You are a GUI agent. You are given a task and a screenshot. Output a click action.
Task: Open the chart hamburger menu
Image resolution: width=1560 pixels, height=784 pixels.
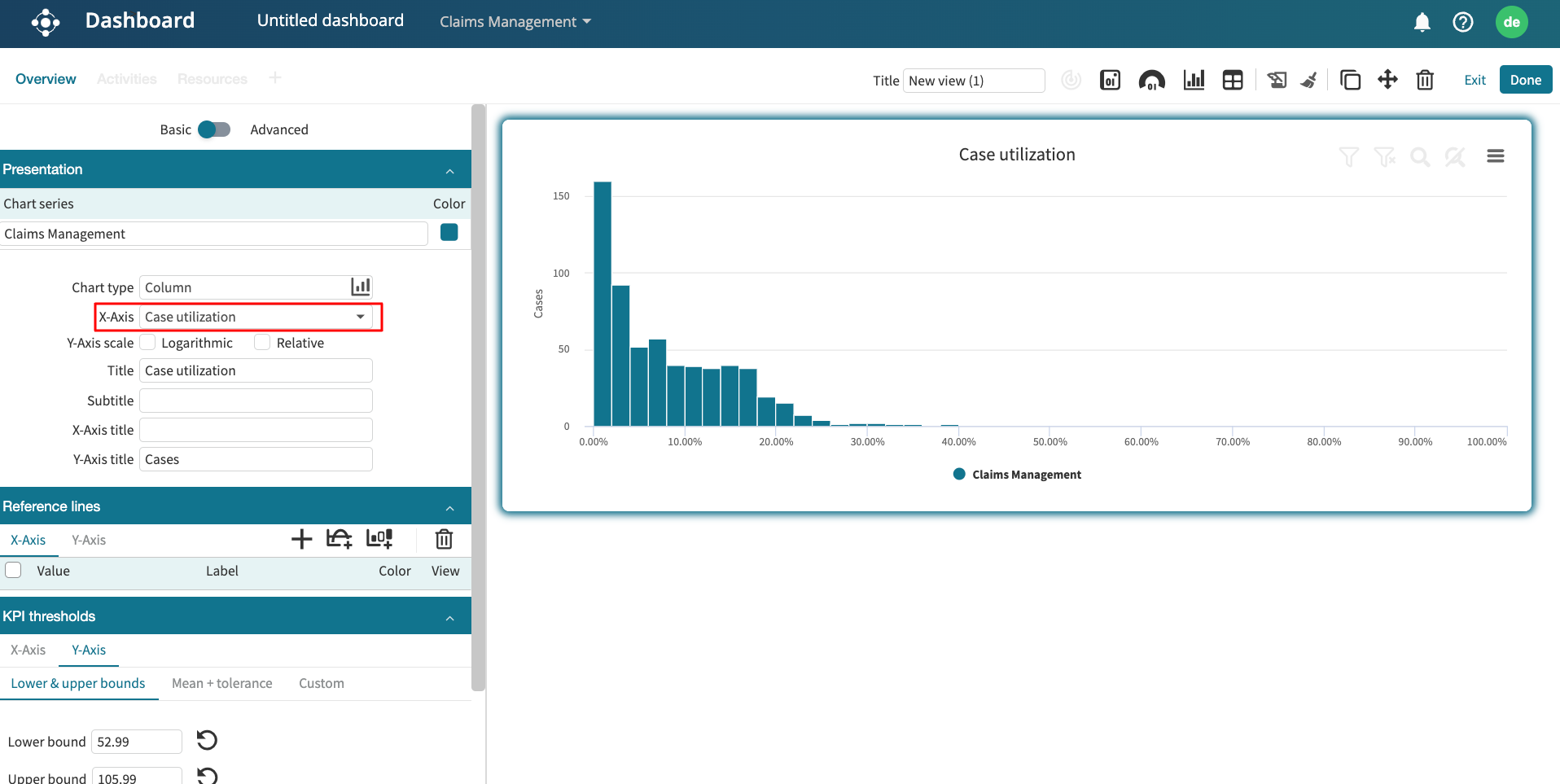[x=1495, y=156]
